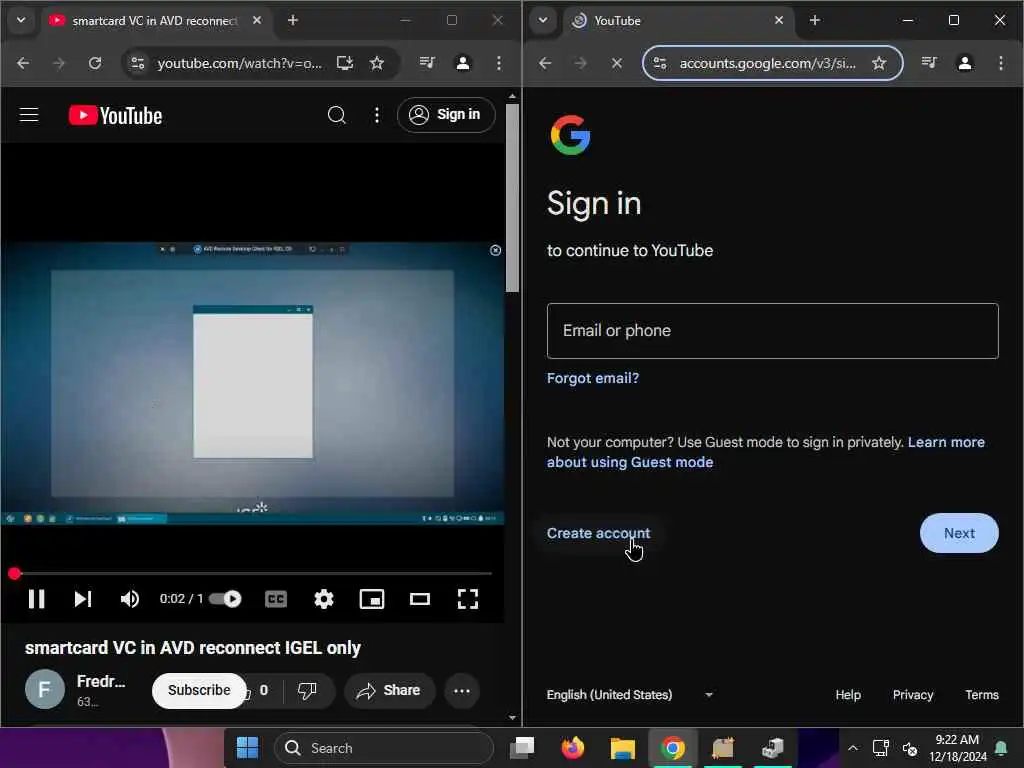Reload the YouTube watch page
Screen dimensions: 1024x768
(x=95, y=63)
